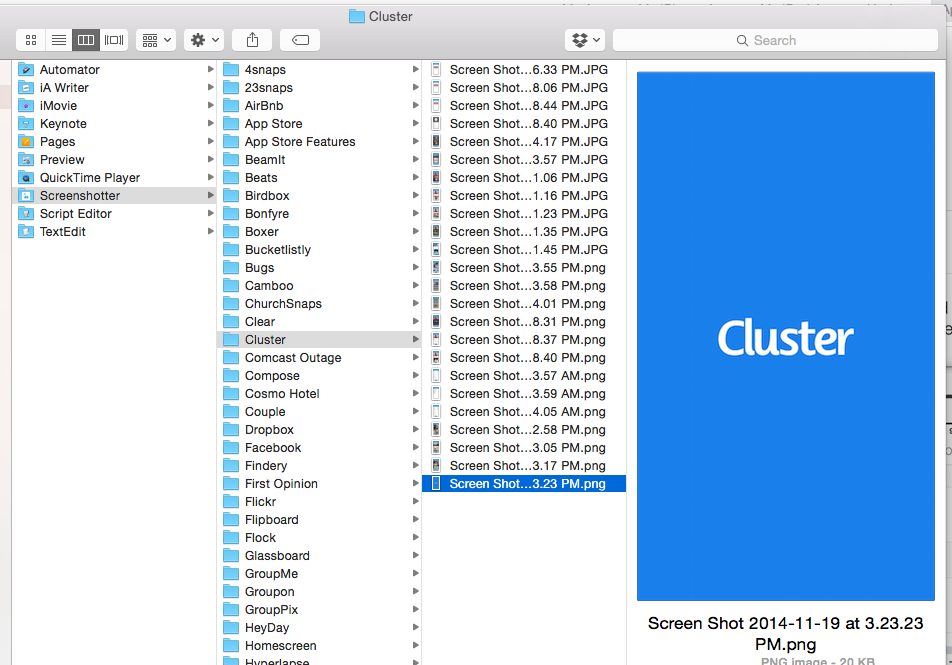The height and width of the screenshot is (665, 952).
Task: Open the Cosmo Hotel folder
Action: click(x=319, y=394)
